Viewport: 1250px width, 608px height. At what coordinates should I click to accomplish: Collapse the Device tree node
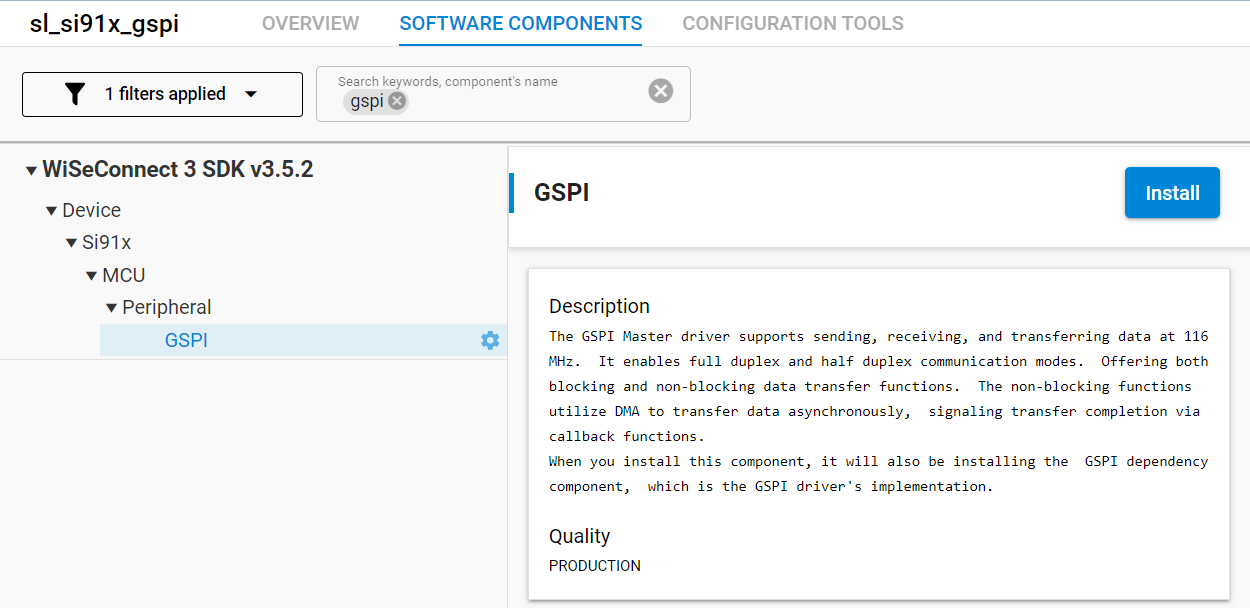click(x=50, y=210)
